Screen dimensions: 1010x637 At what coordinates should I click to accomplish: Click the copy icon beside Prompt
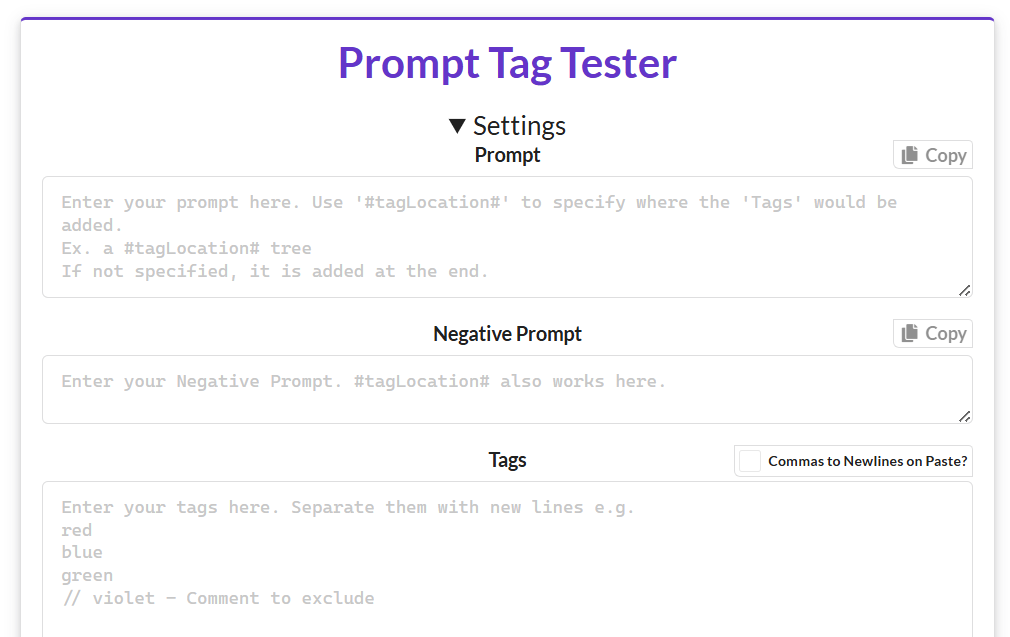coord(910,155)
